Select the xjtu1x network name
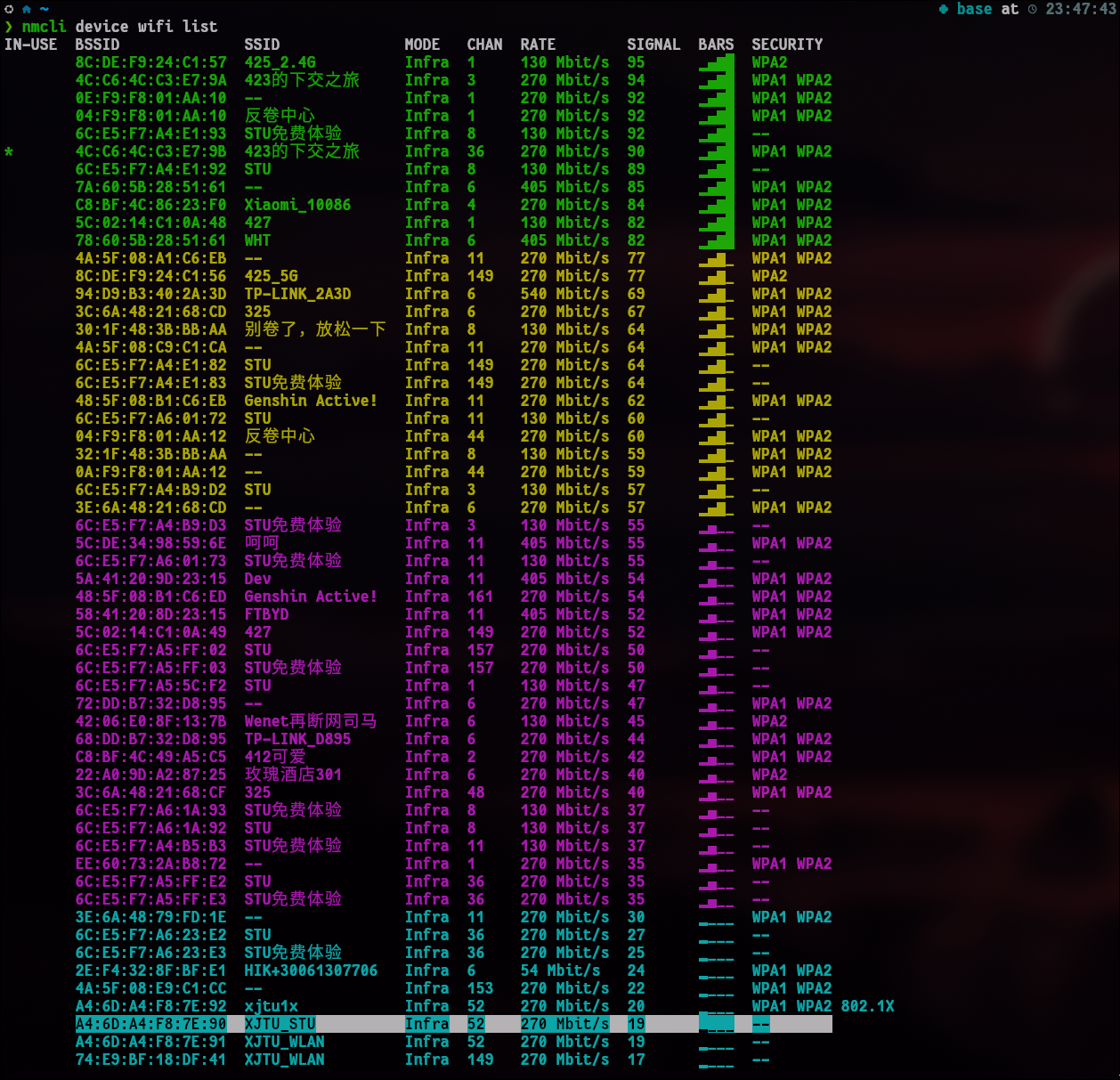 271,1006
